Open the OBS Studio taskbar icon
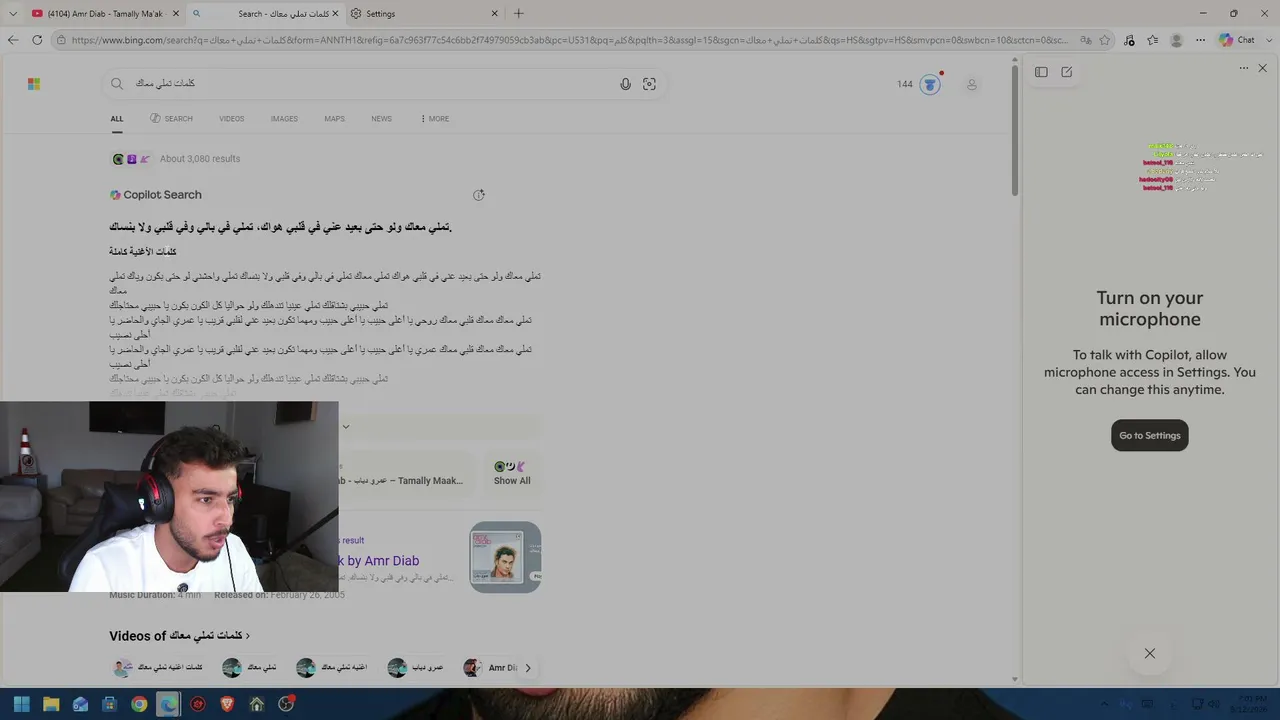1280x720 pixels. click(286, 704)
